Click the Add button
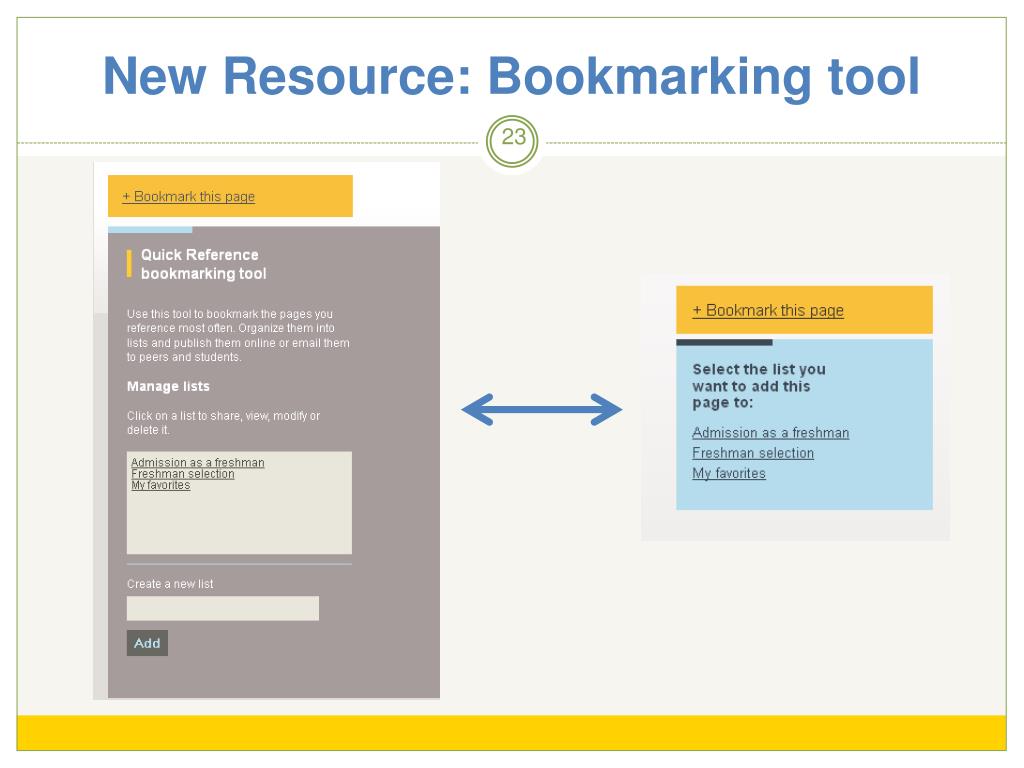 [147, 643]
